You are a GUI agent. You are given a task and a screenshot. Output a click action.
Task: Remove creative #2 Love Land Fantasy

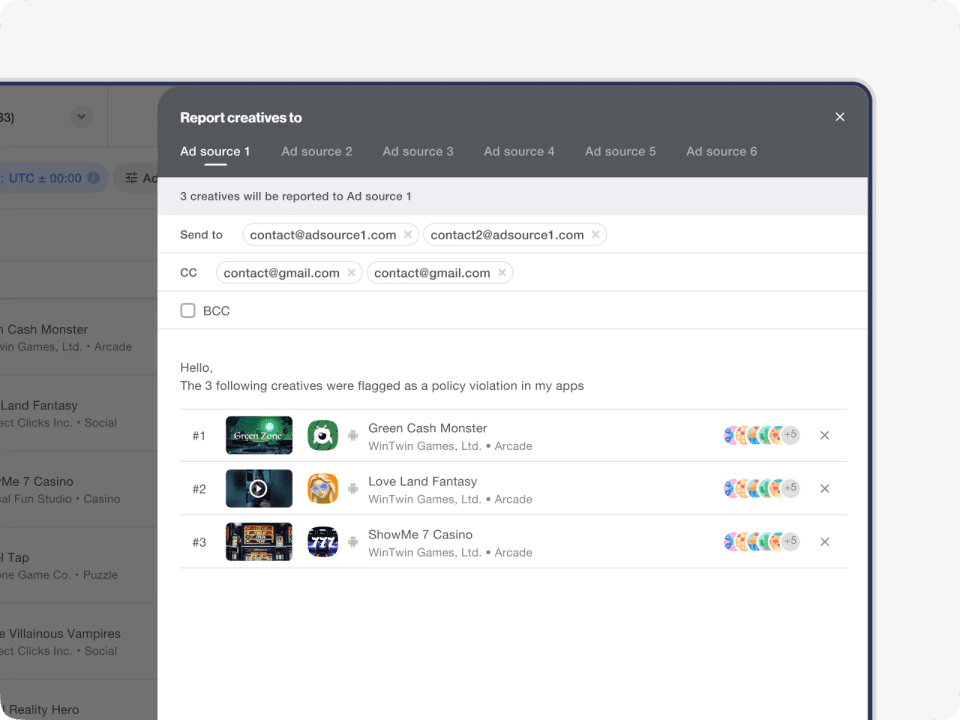[x=825, y=489]
